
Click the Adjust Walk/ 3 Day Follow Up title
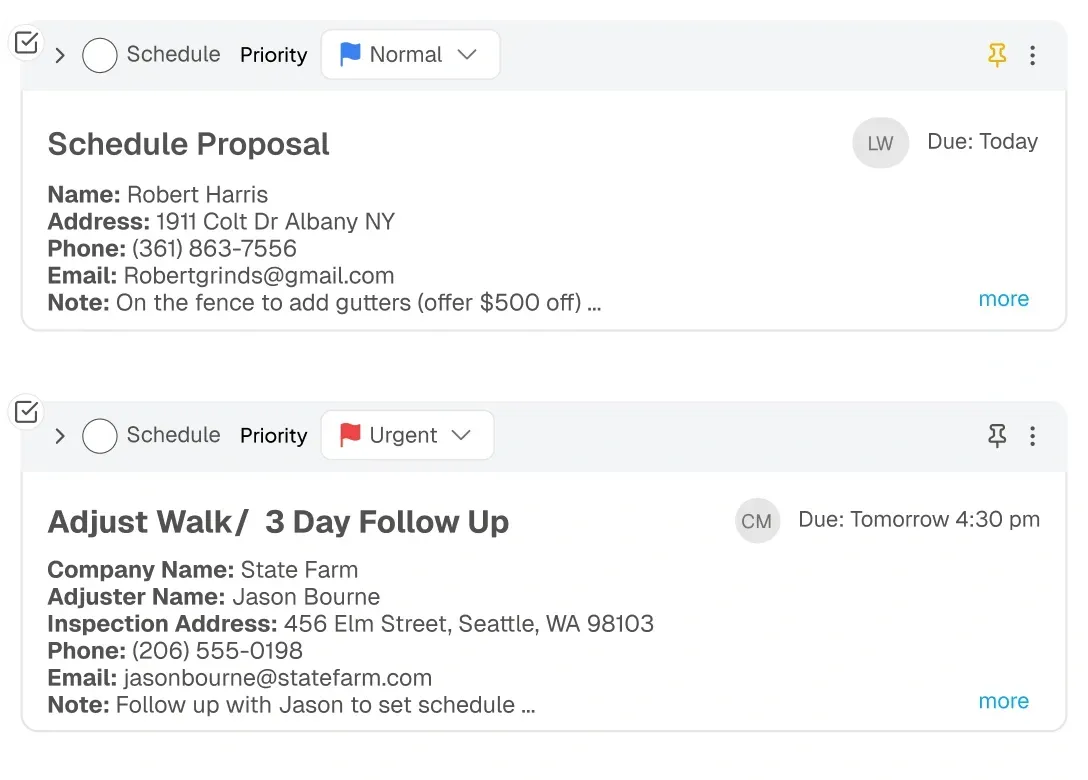278,522
